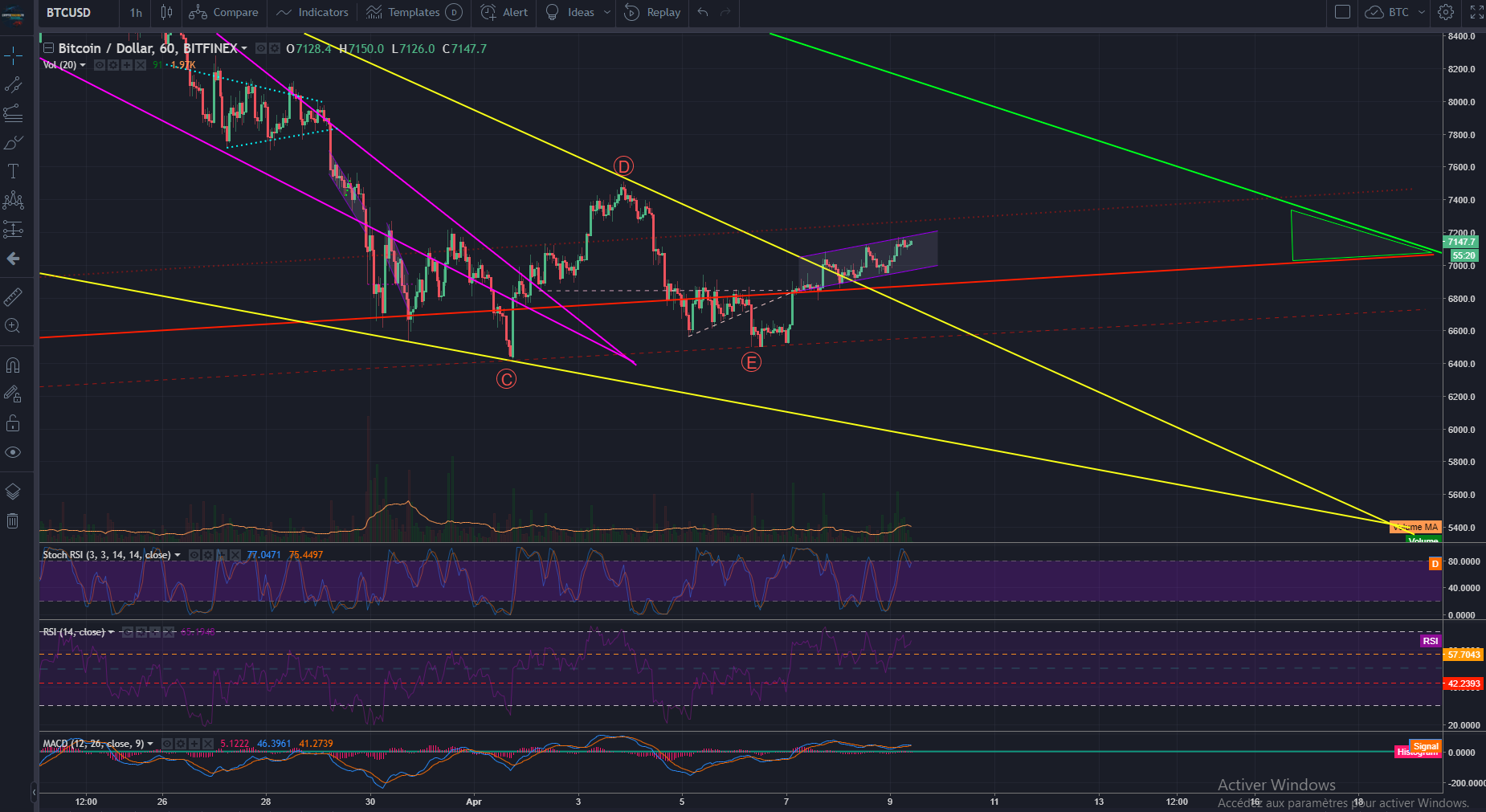
Task: Open settings for Bitcoin / Dollar series
Action: pos(275,48)
